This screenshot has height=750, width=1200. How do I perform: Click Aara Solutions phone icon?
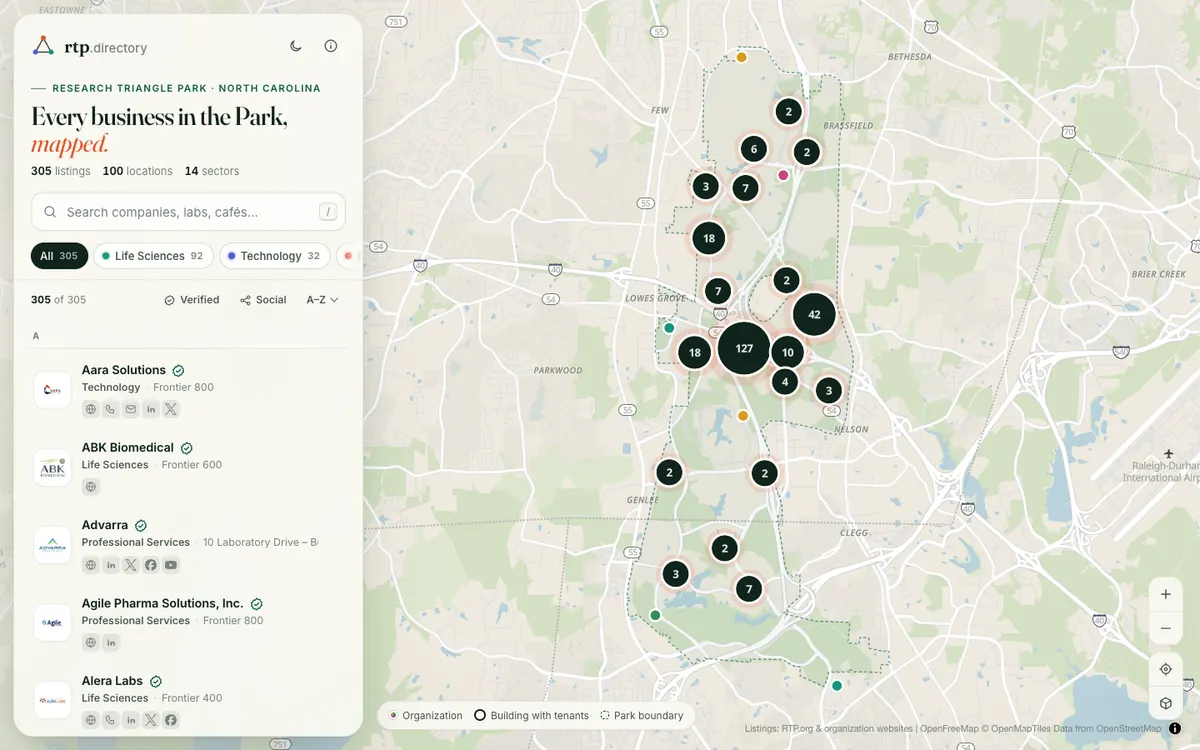coord(111,409)
